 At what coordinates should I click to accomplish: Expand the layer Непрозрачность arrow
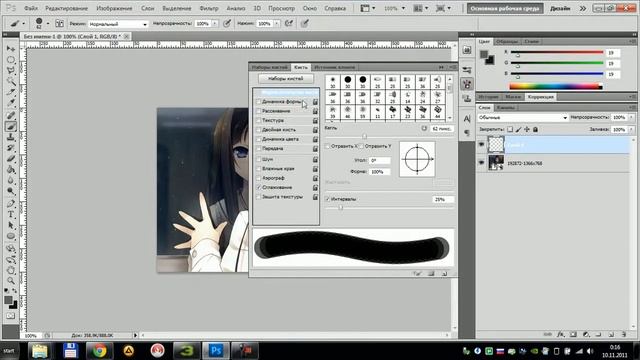point(631,118)
